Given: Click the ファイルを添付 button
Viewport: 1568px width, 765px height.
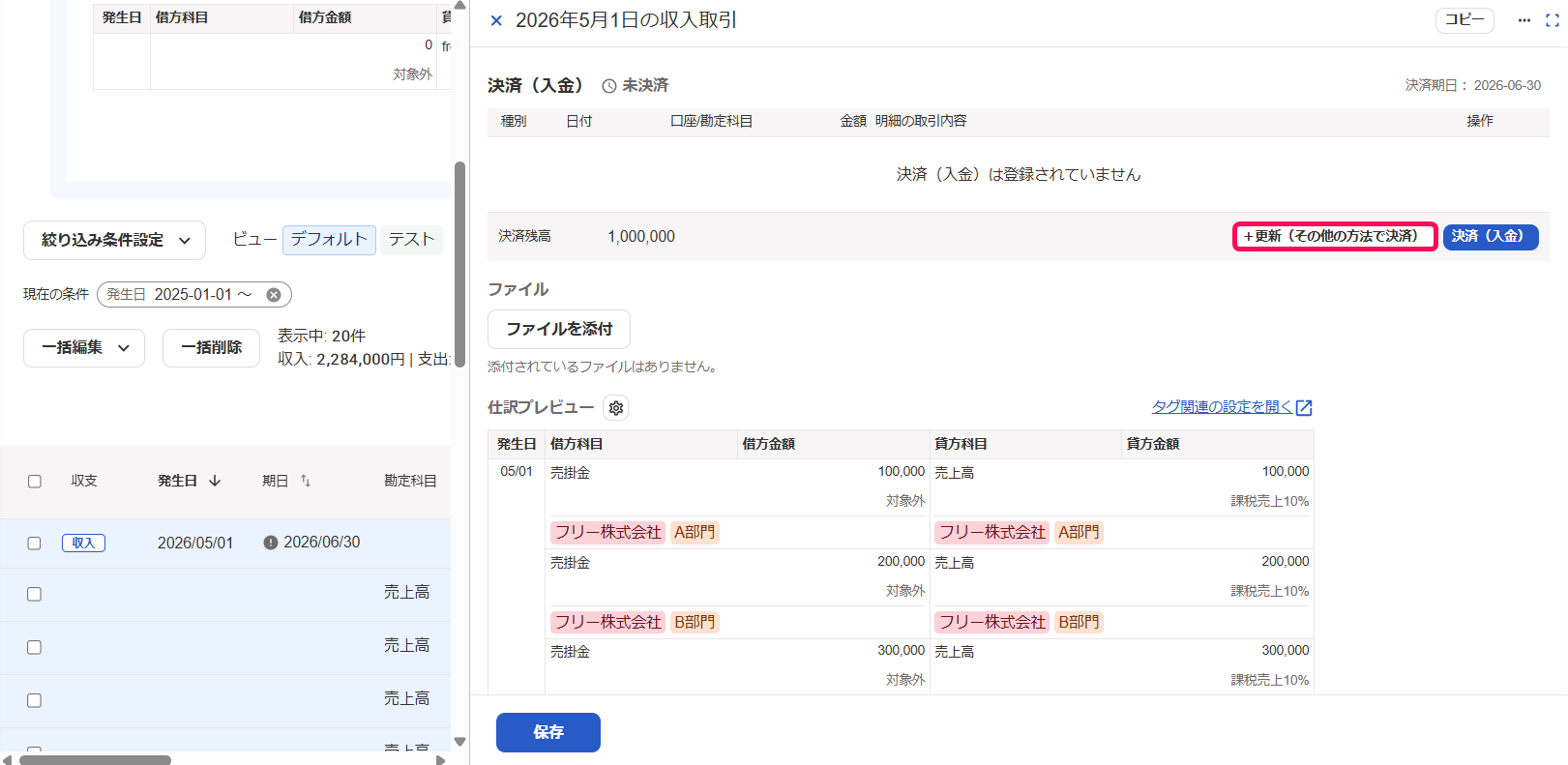Looking at the screenshot, I should 559,329.
